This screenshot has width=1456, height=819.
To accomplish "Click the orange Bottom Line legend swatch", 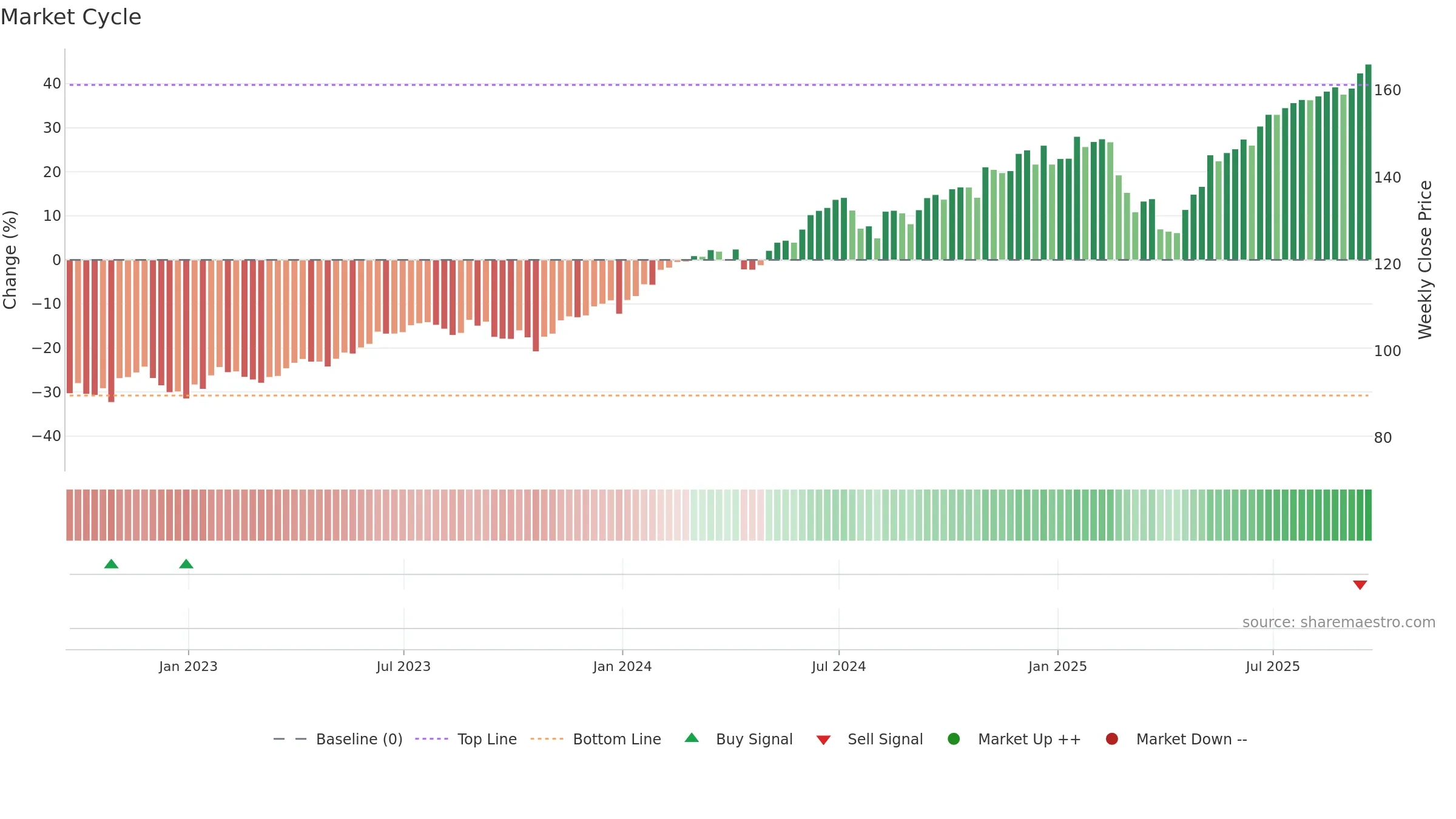I will 547,739.
